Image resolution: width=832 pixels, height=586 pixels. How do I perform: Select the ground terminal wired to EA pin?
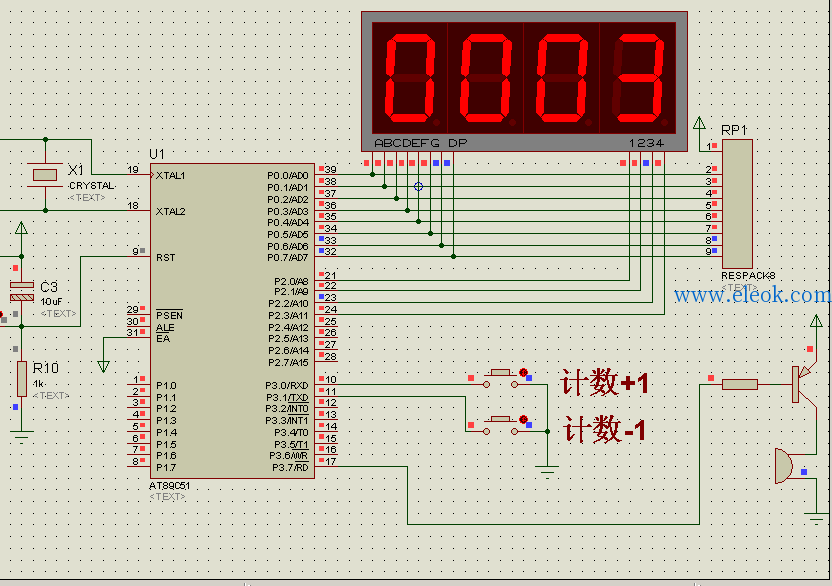pos(103,366)
